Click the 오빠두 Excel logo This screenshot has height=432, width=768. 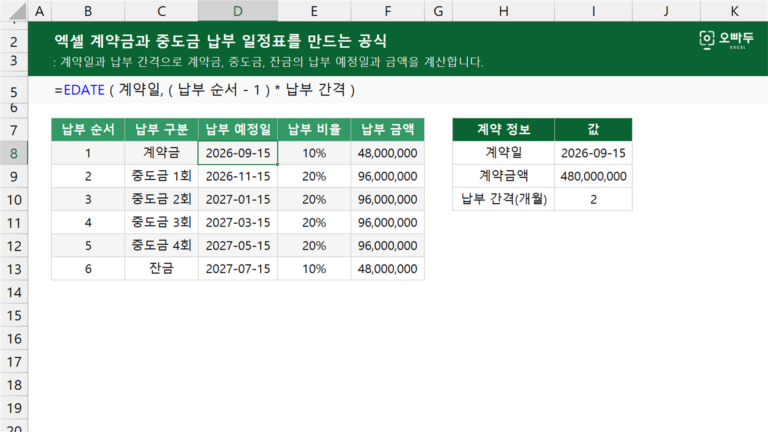726,40
